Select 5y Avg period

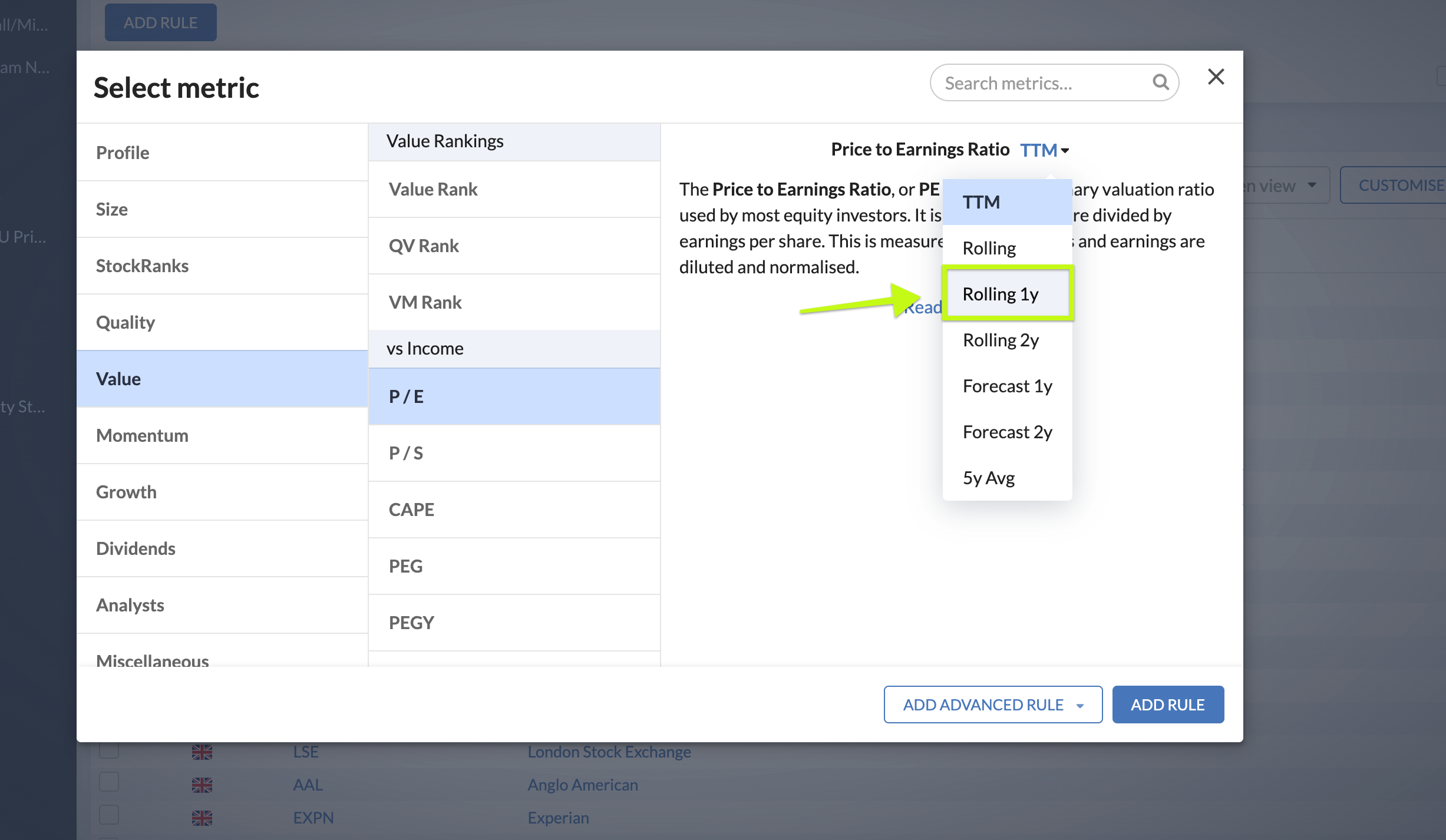click(1007, 478)
